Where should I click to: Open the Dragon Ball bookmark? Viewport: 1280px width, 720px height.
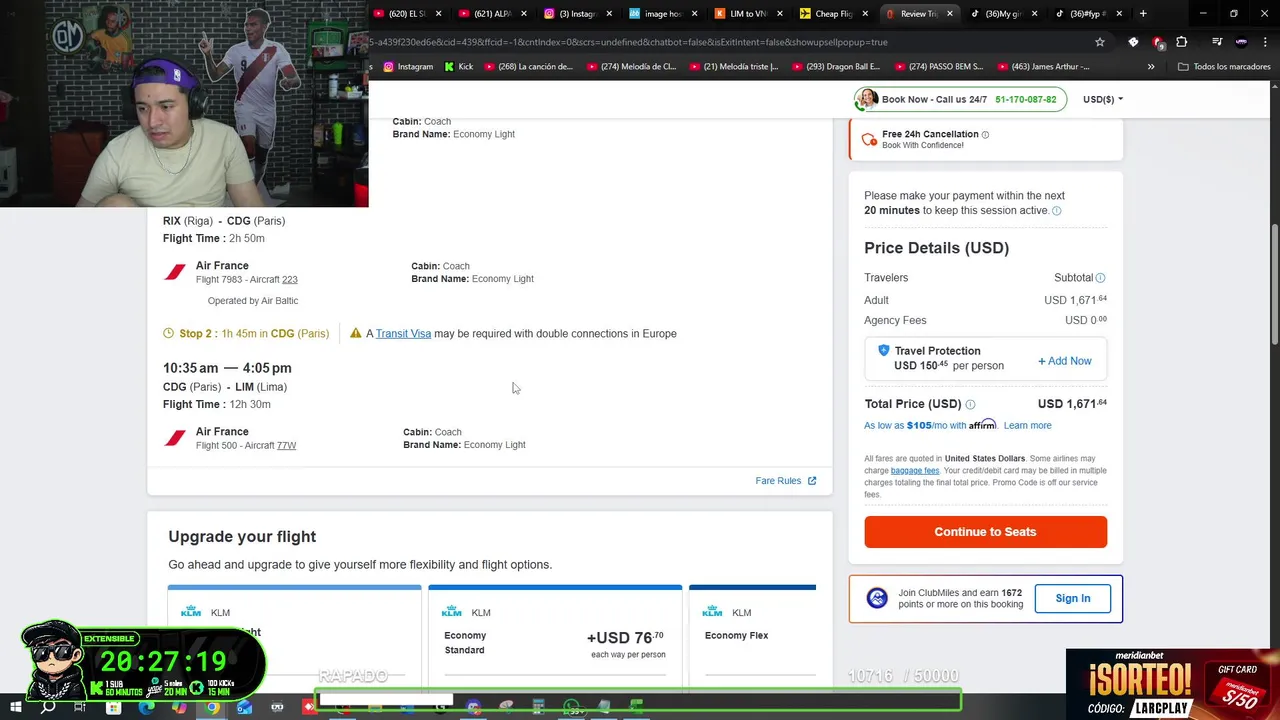coord(836,67)
